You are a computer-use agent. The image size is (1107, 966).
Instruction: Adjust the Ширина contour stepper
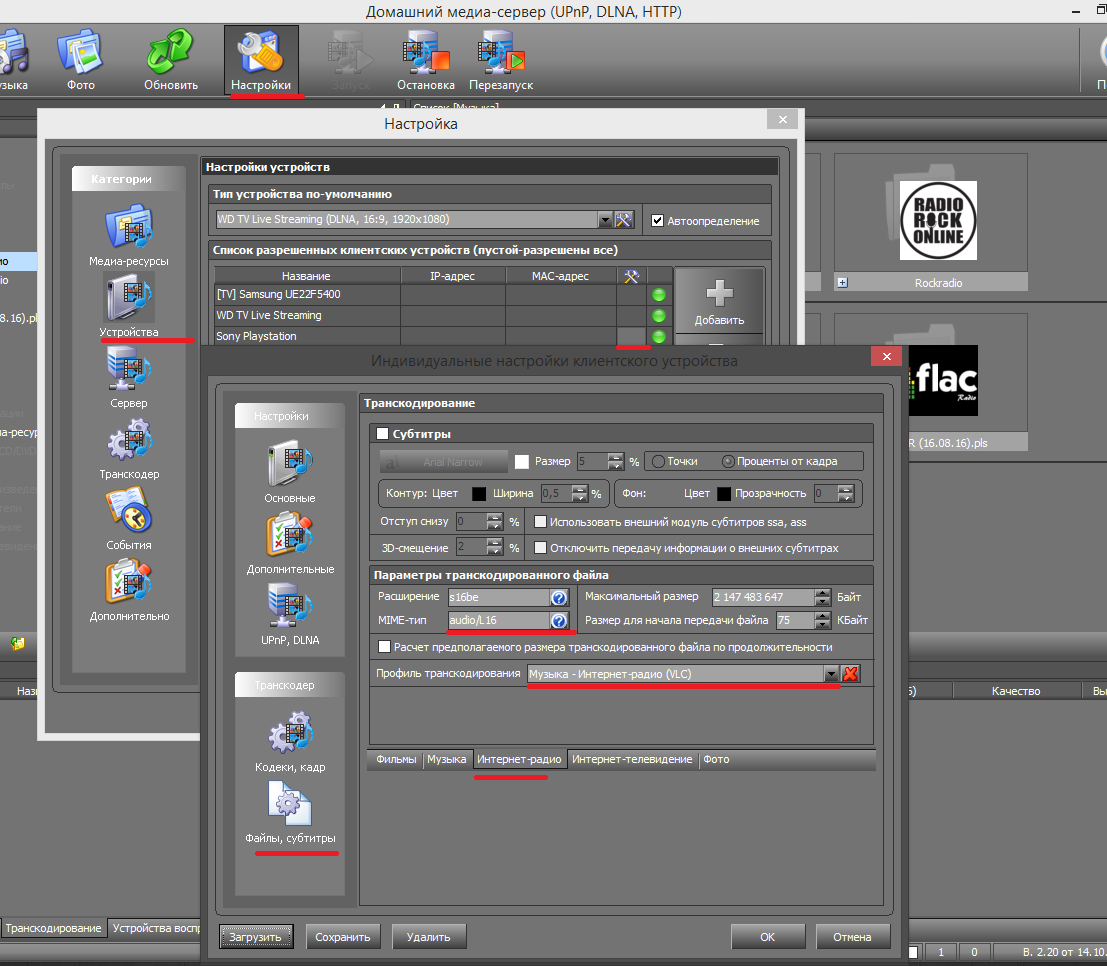point(580,494)
